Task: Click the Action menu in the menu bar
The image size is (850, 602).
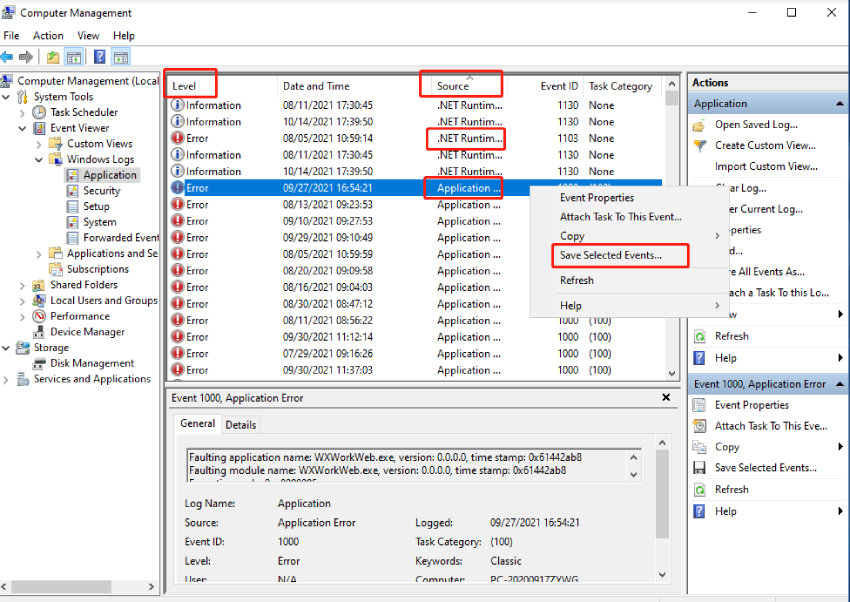Action: point(47,35)
